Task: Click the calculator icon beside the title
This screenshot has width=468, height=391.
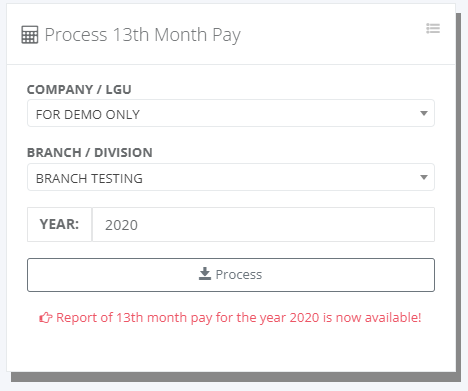Action: [x=30, y=35]
